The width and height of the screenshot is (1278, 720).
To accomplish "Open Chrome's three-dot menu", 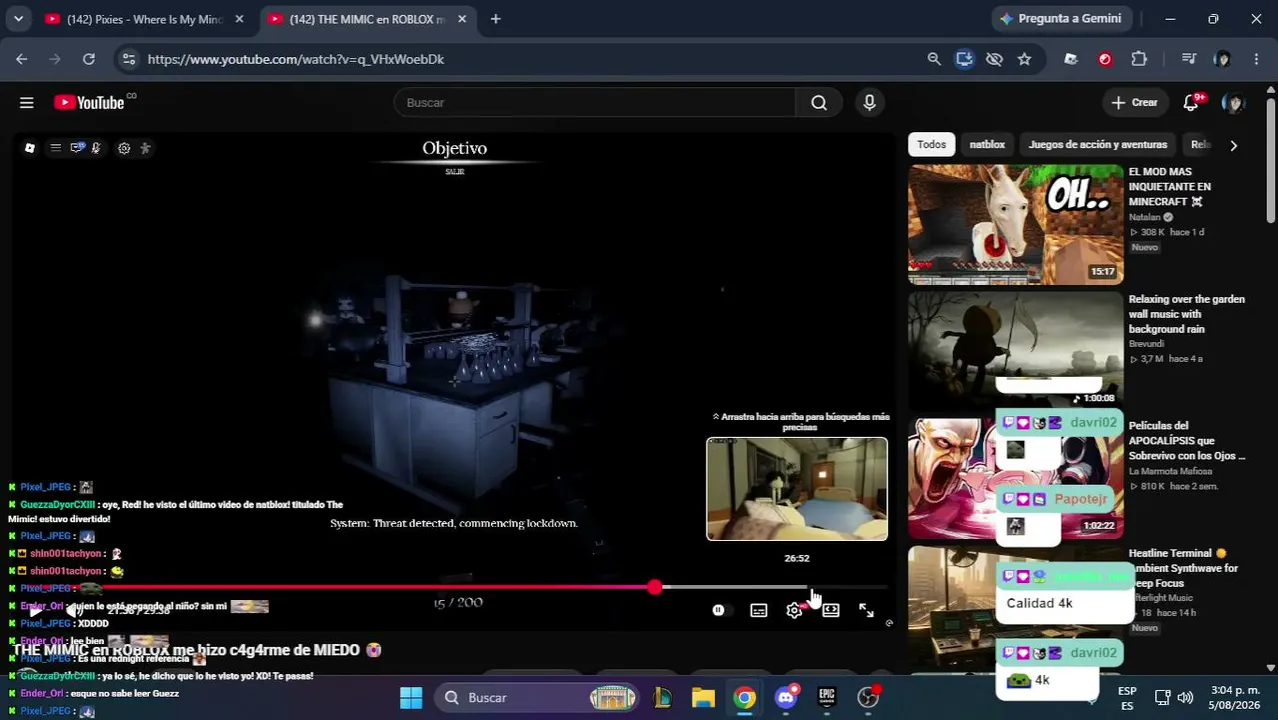I will click(1256, 59).
